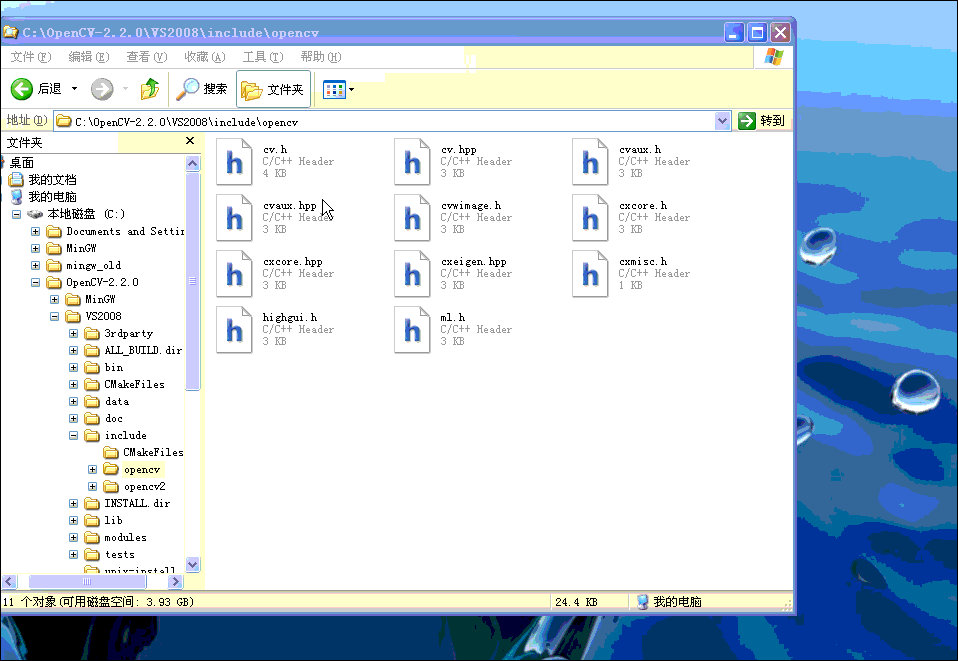This screenshot has height=661, width=958.
Task: Open the 文件 (F) menu
Action: tap(31, 57)
